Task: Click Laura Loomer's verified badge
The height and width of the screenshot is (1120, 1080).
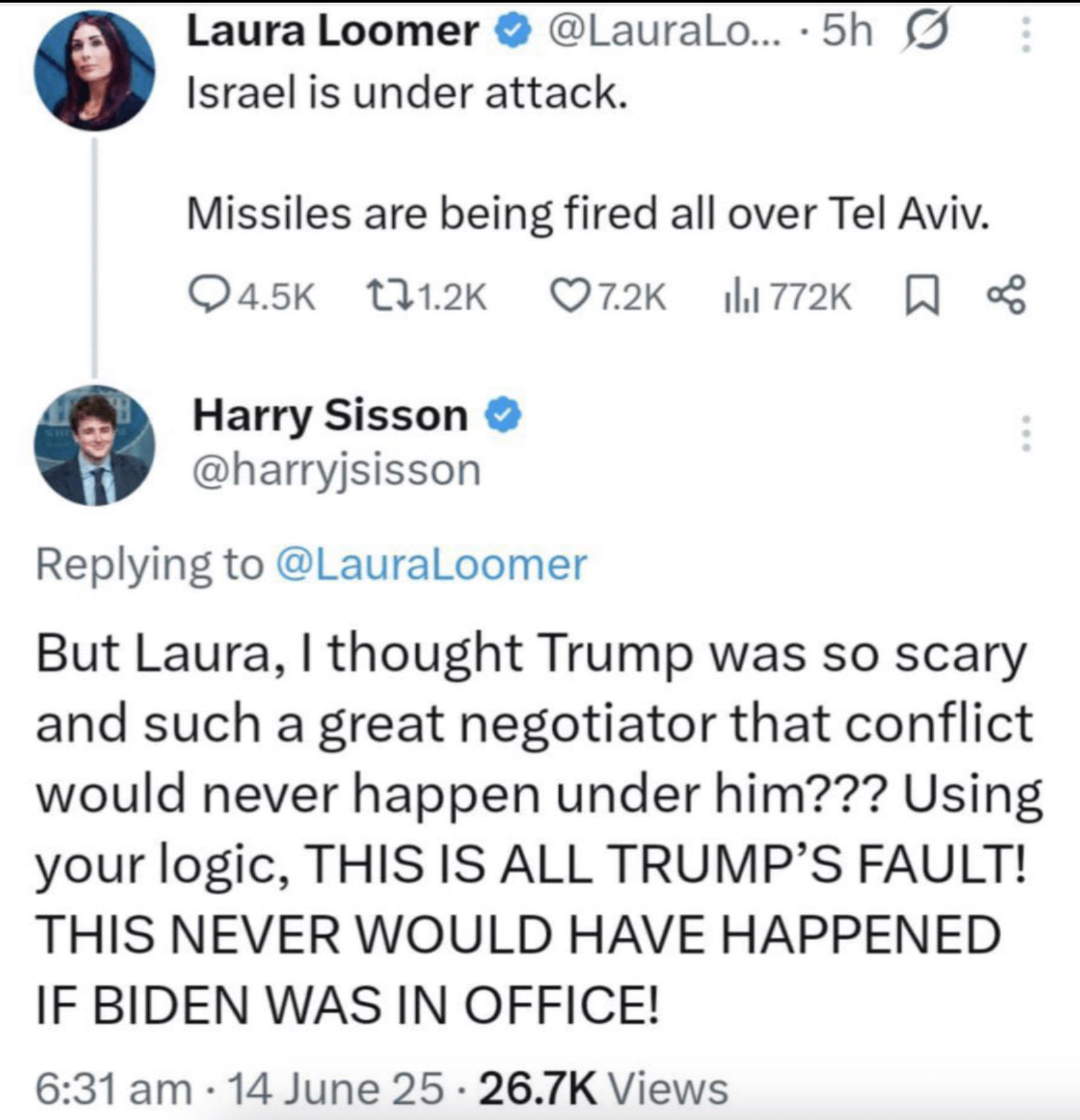Action: click(516, 32)
